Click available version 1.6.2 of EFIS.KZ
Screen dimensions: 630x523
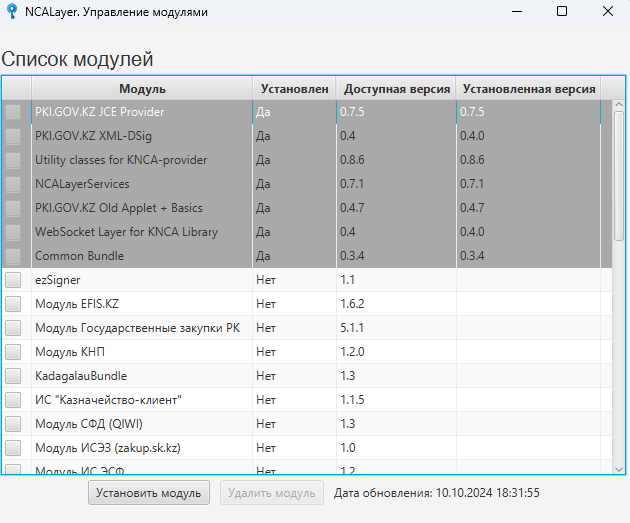pyautogui.click(x=352, y=304)
